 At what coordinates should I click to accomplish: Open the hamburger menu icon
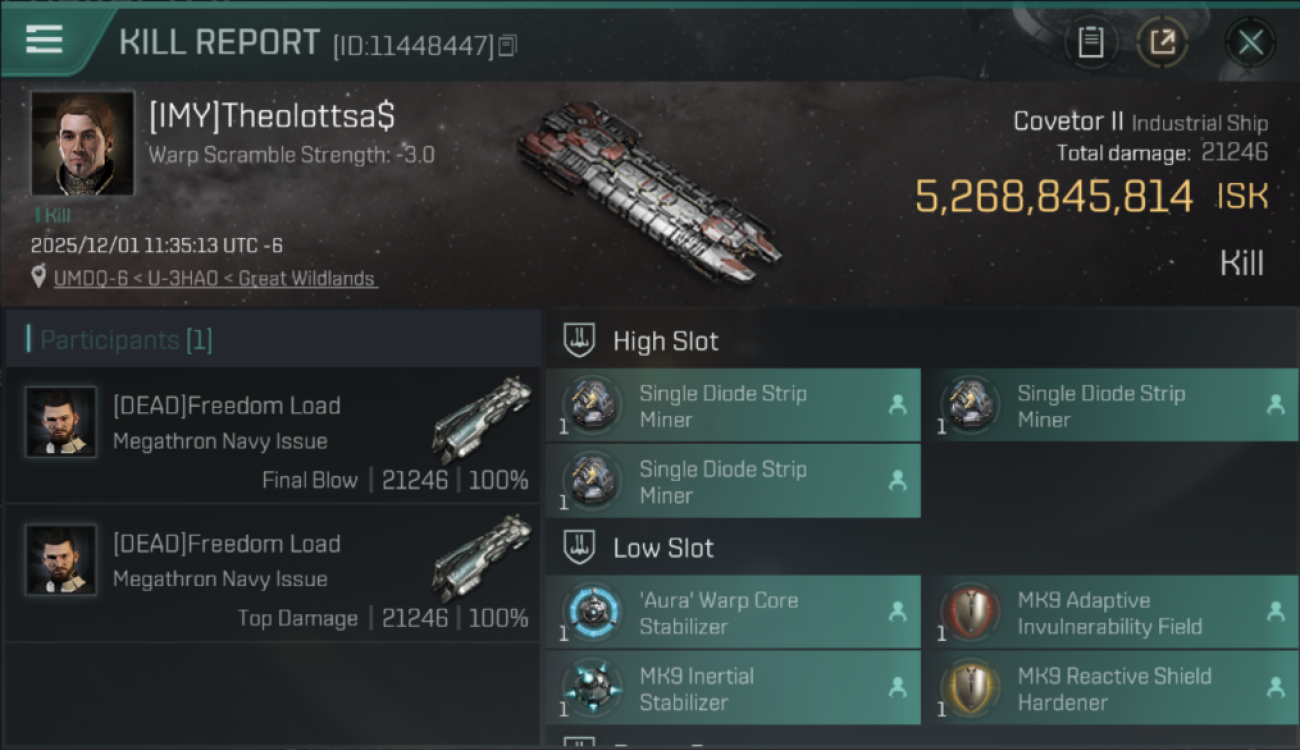point(45,40)
